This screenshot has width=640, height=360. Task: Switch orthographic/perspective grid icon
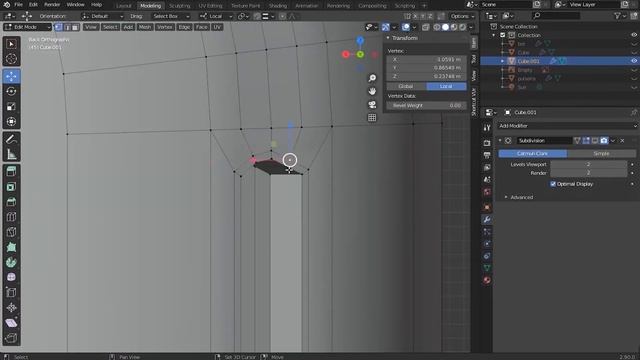372,118
